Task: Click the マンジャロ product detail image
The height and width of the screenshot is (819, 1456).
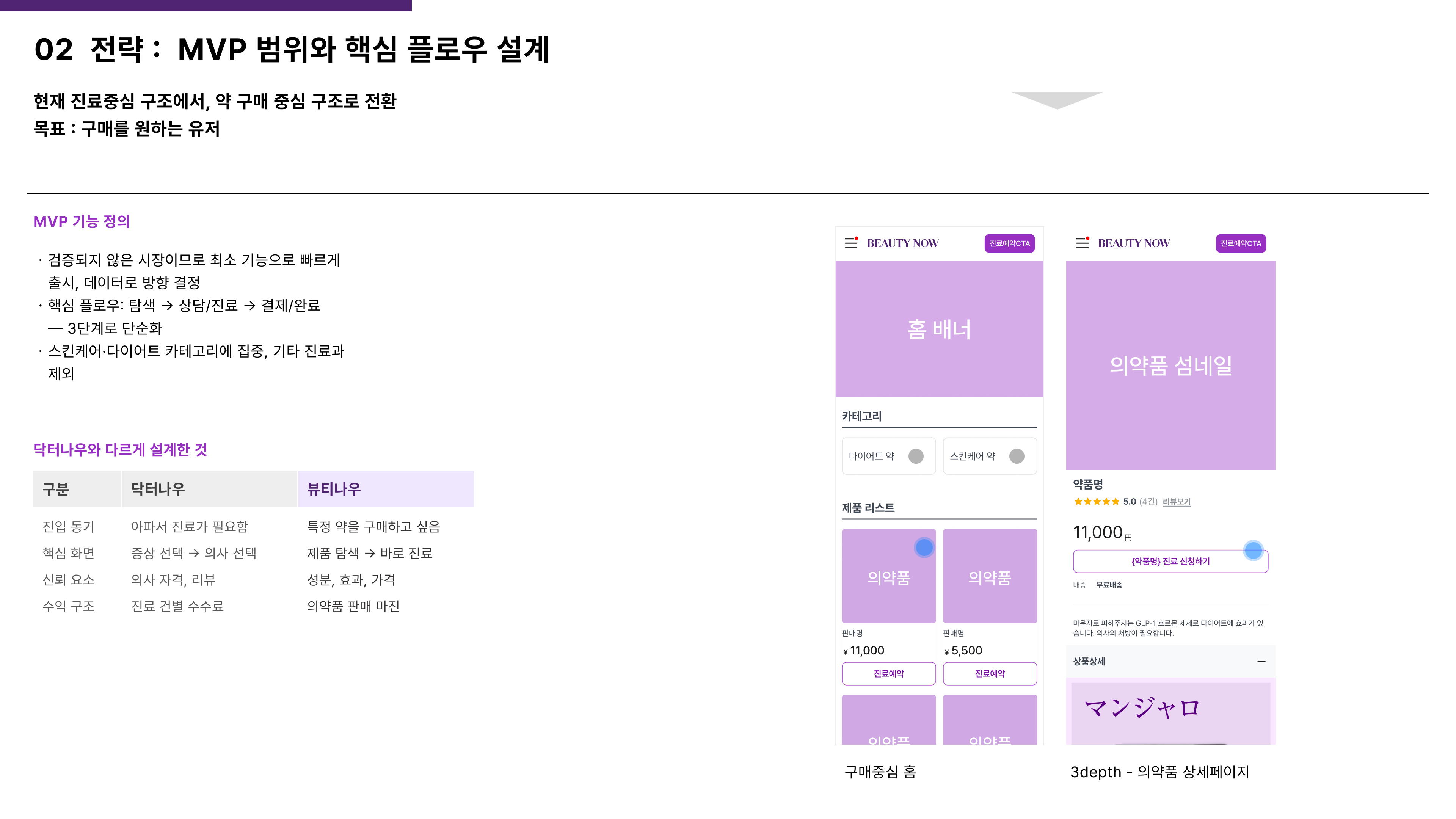Action: coord(1170,713)
